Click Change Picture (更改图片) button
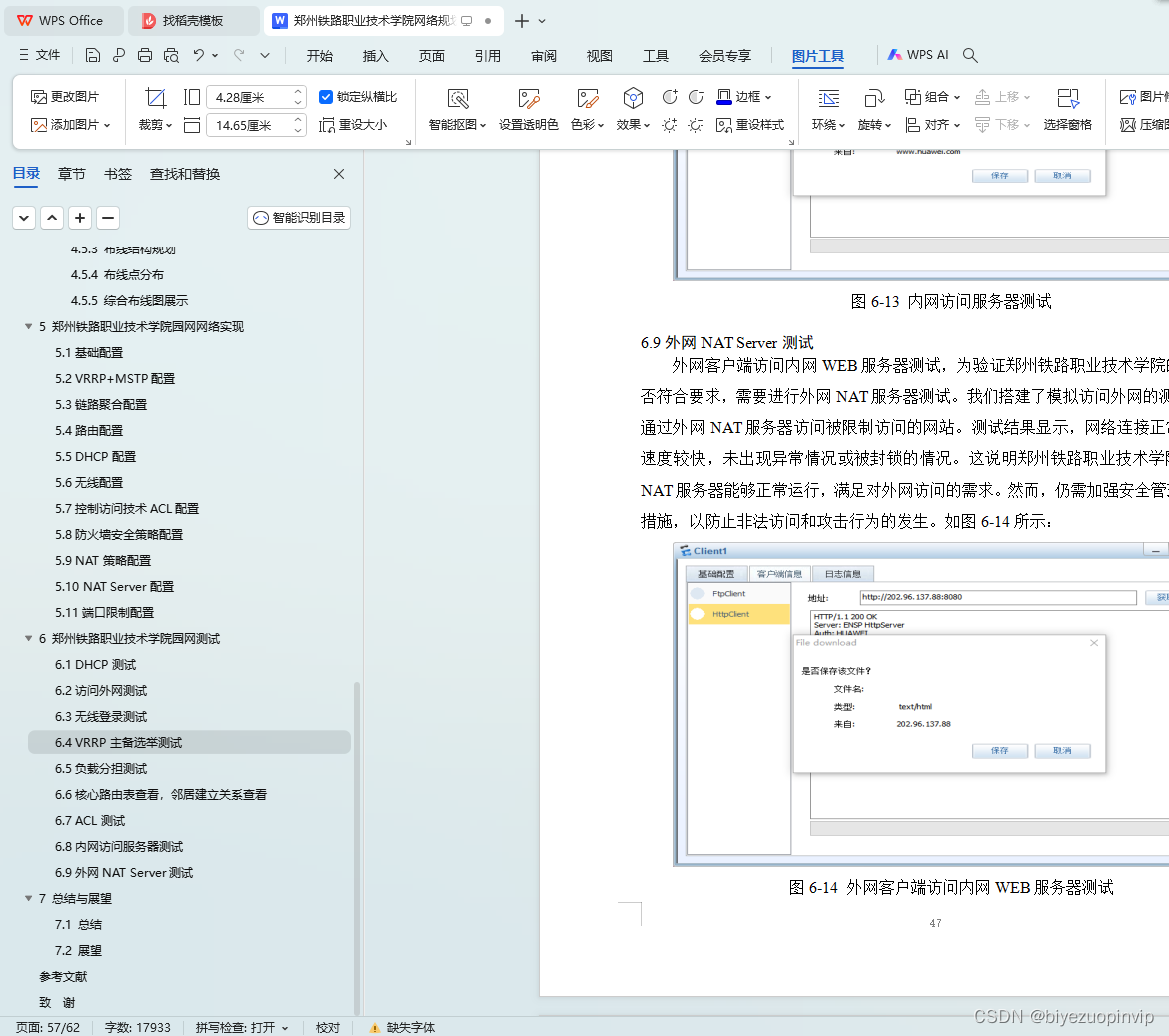The height and width of the screenshot is (1036, 1169). tap(65, 97)
